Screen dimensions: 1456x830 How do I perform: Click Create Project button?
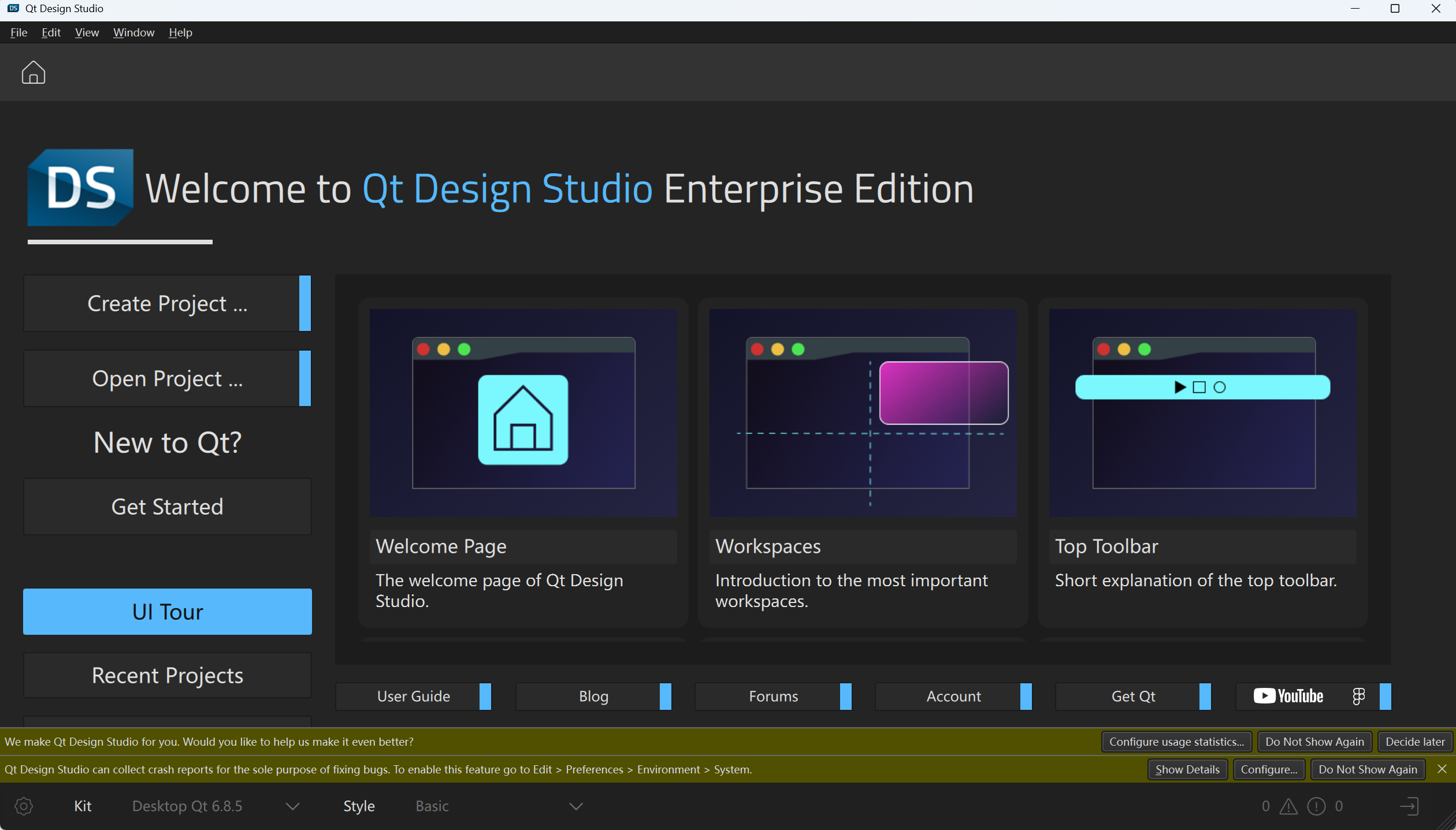[x=167, y=303]
